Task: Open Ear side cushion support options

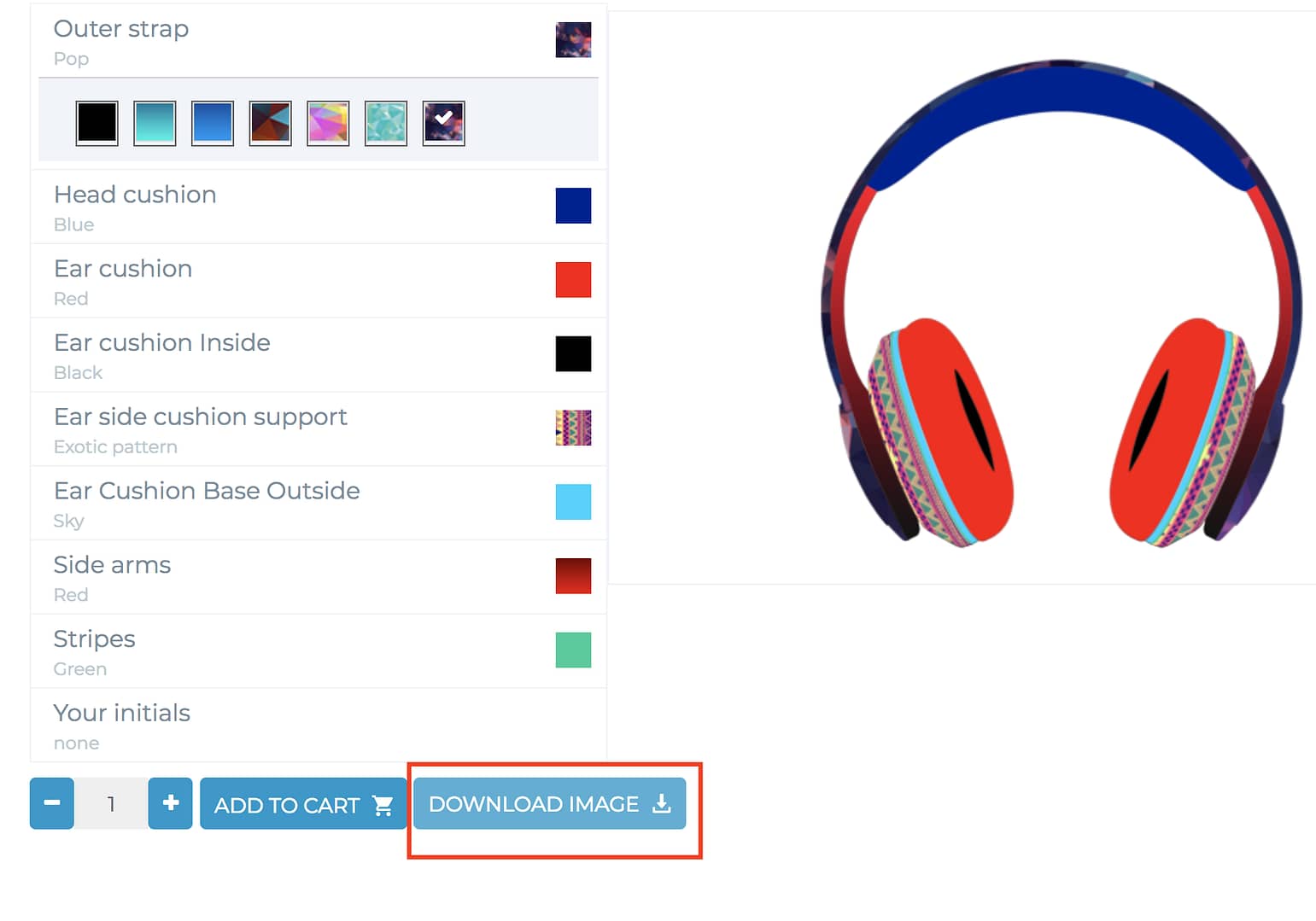Action: [319, 429]
